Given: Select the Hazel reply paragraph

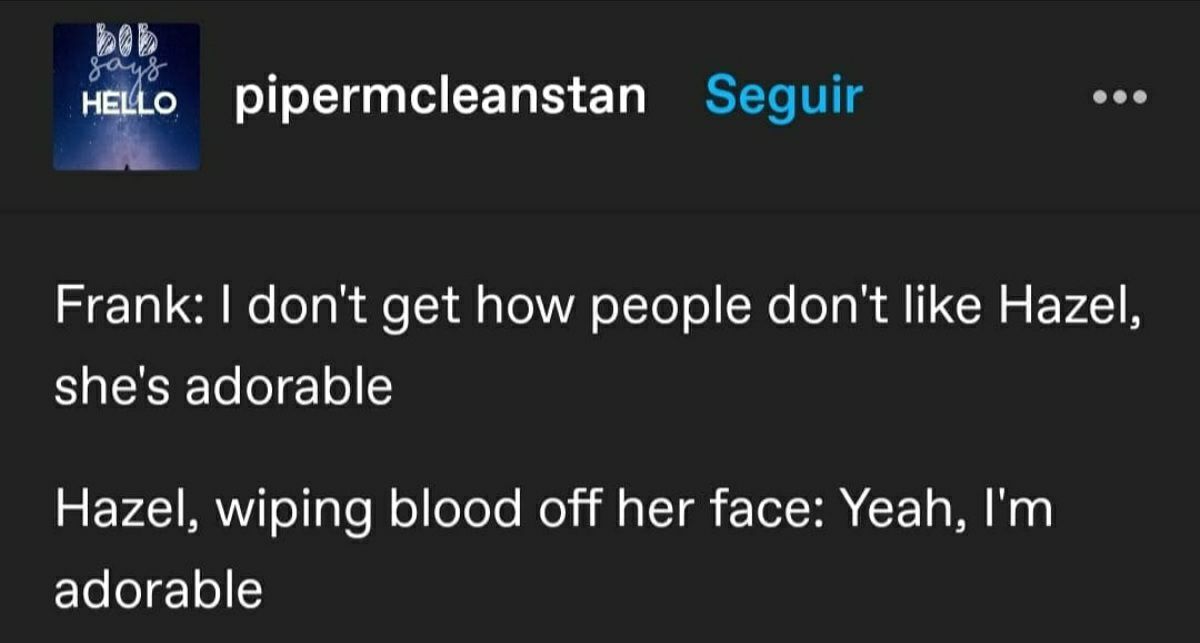Looking at the screenshot, I should click(553, 548).
